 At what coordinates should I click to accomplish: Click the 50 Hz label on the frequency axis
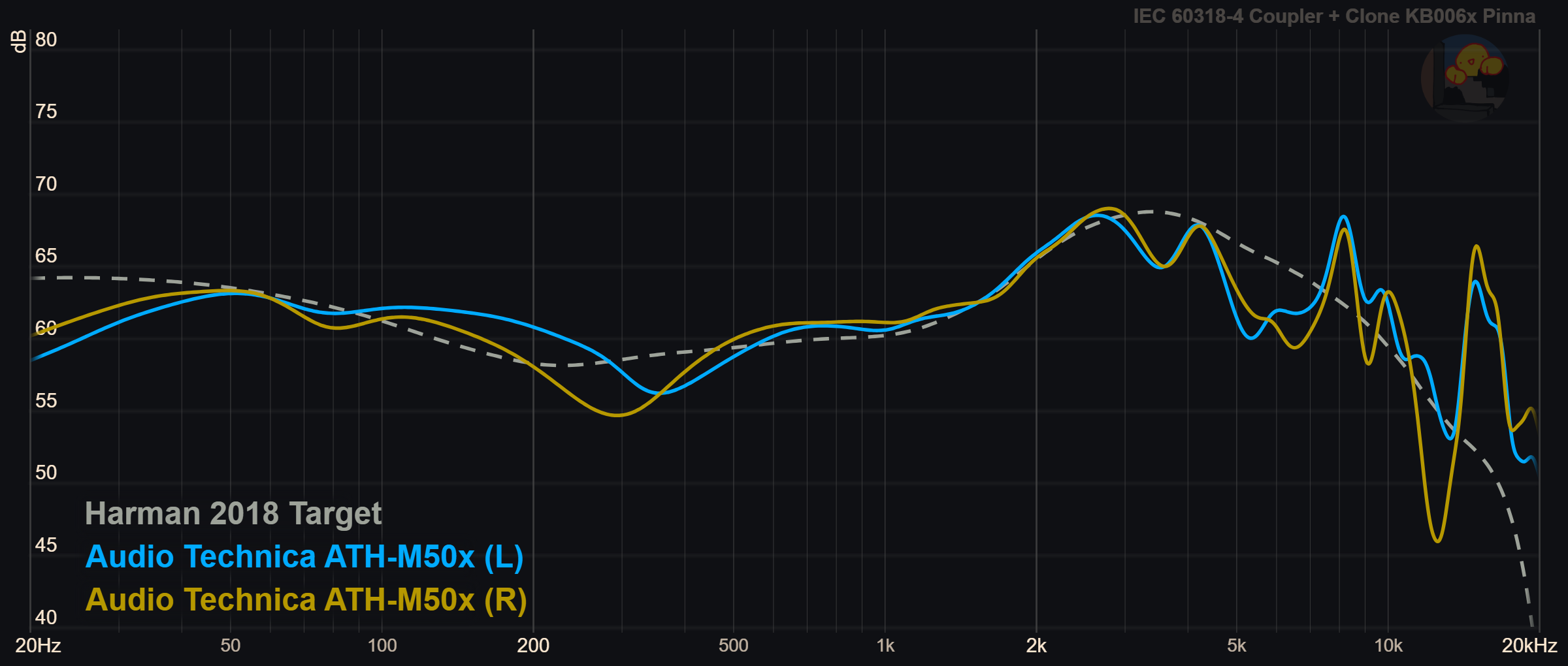(x=230, y=646)
